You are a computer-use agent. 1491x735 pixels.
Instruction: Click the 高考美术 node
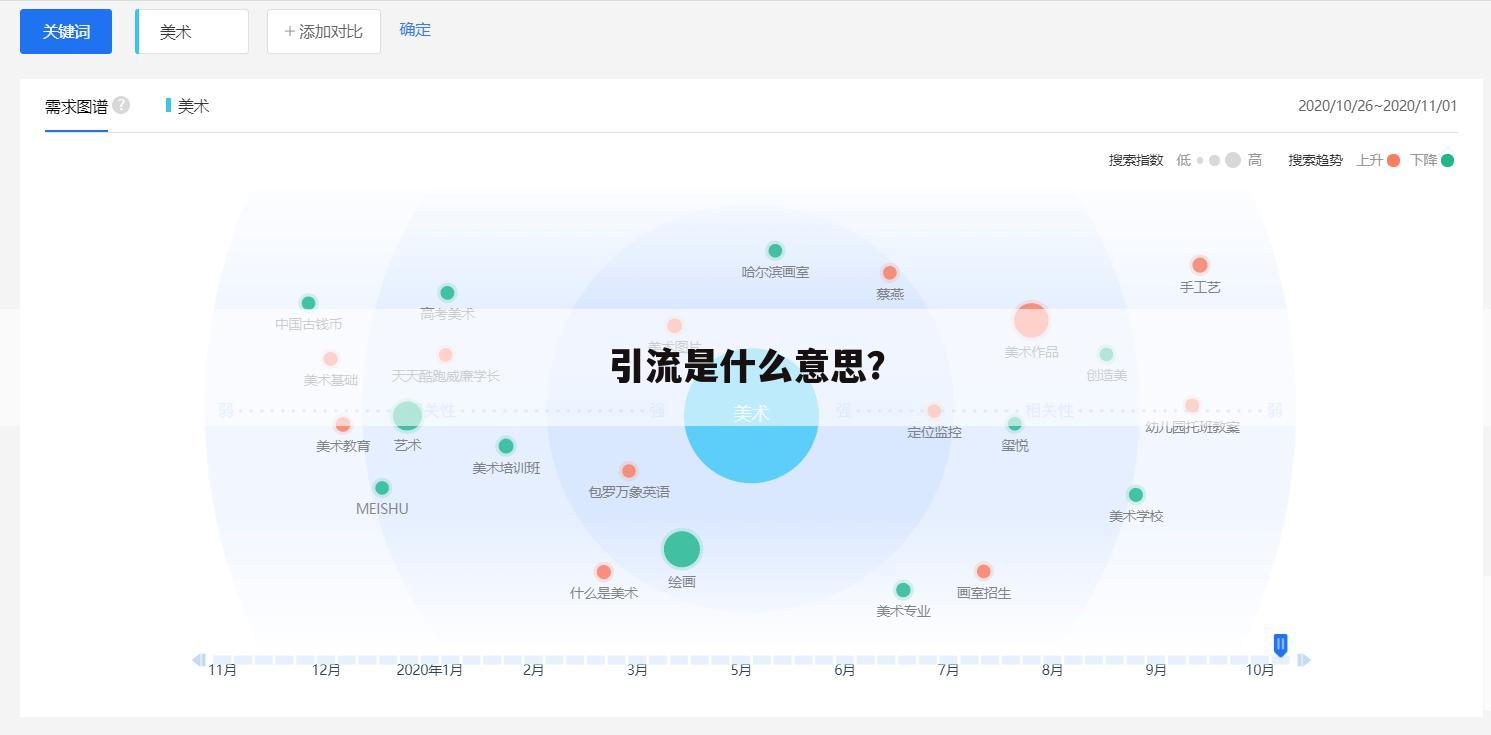(x=447, y=293)
